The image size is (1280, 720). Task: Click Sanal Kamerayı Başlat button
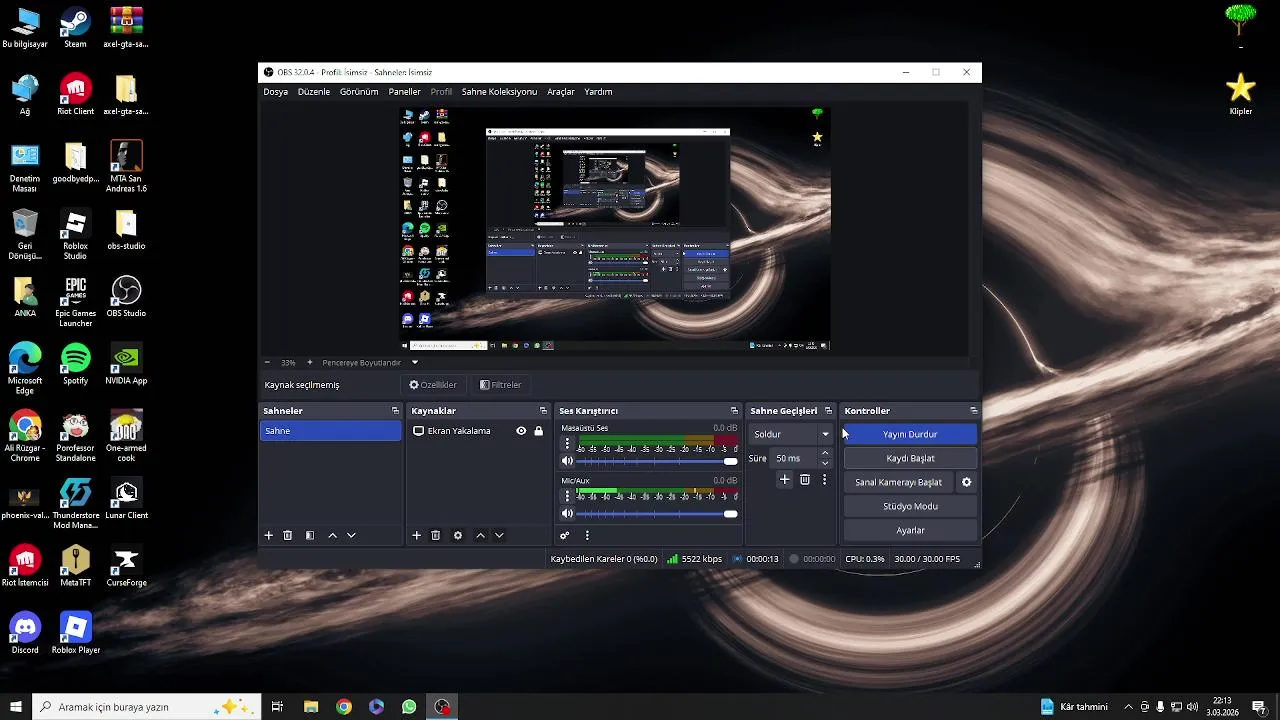pyautogui.click(x=899, y=482)
